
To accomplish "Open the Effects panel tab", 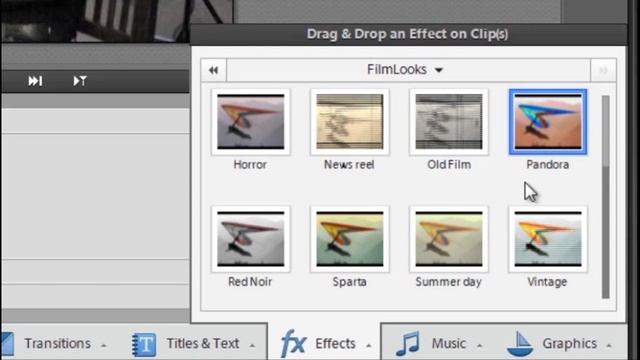I will pos(324,343).
